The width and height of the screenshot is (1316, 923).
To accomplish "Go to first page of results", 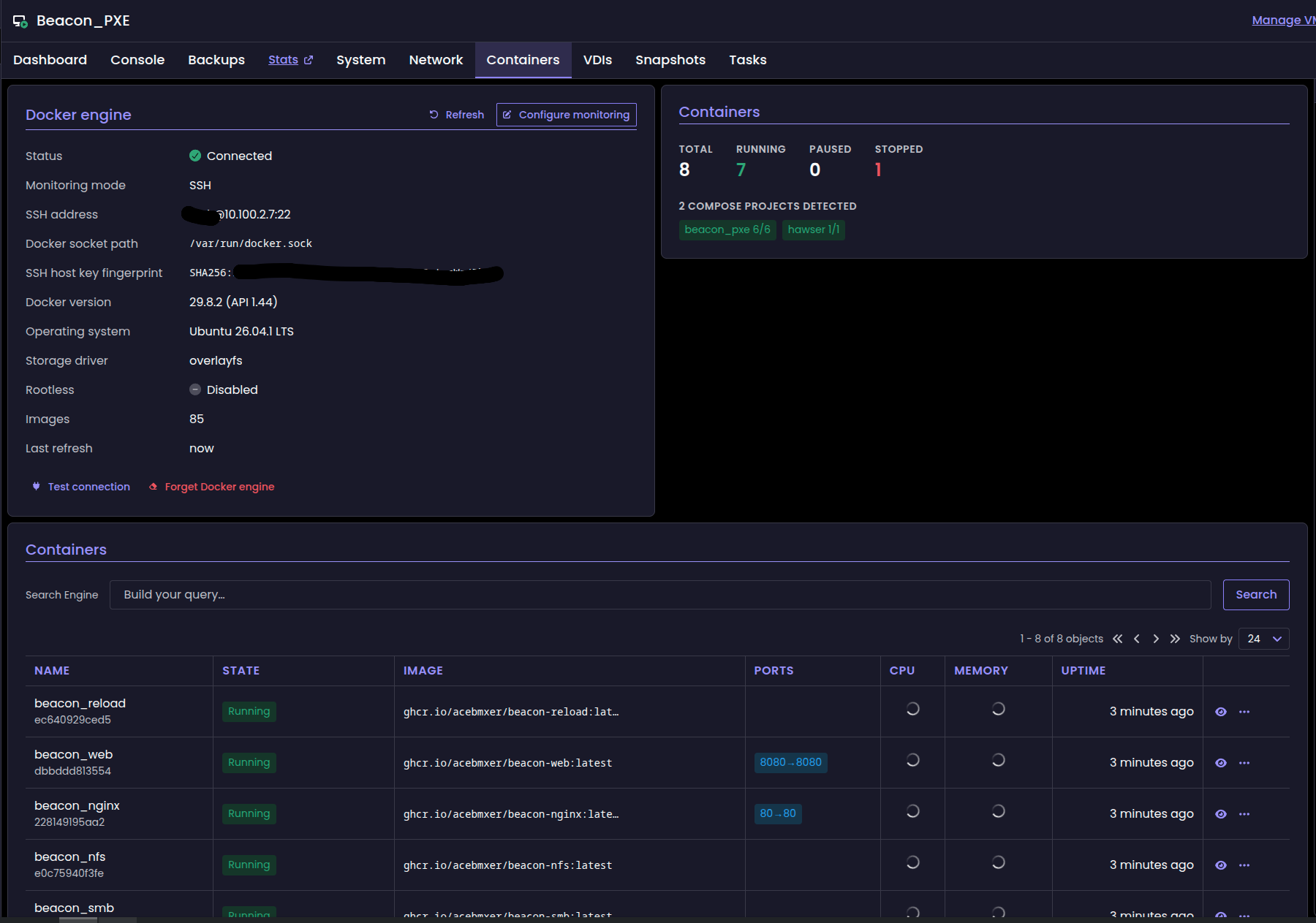I will [x=1118, y=639].
